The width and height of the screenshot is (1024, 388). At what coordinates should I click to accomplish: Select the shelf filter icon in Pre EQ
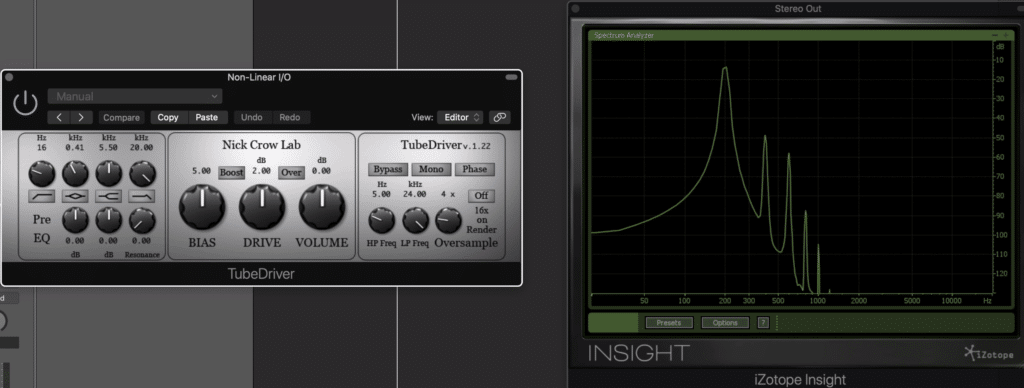(x=108, y=197)
